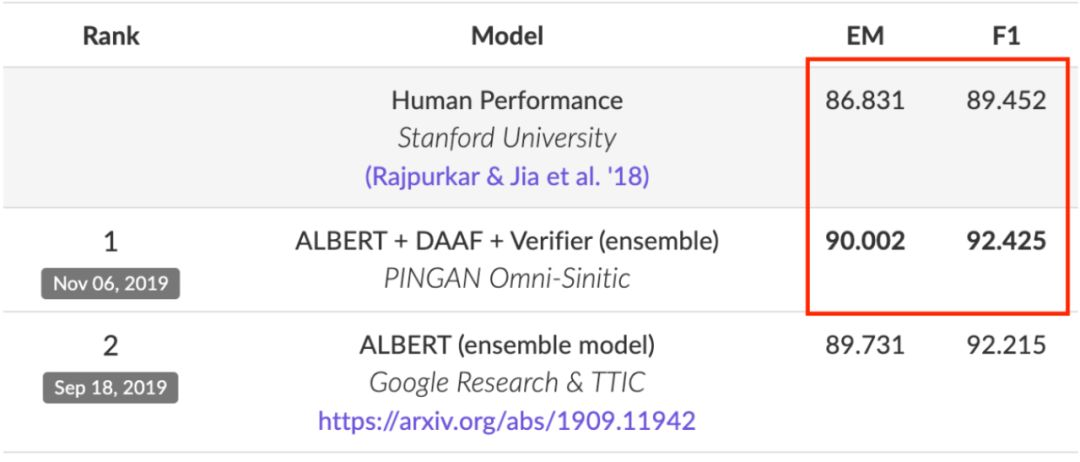Select the ALBERT (ensemble model) entry
The width and height of the screenshot is (1080, 462).
pyautogui.click(x=507, y=346)
